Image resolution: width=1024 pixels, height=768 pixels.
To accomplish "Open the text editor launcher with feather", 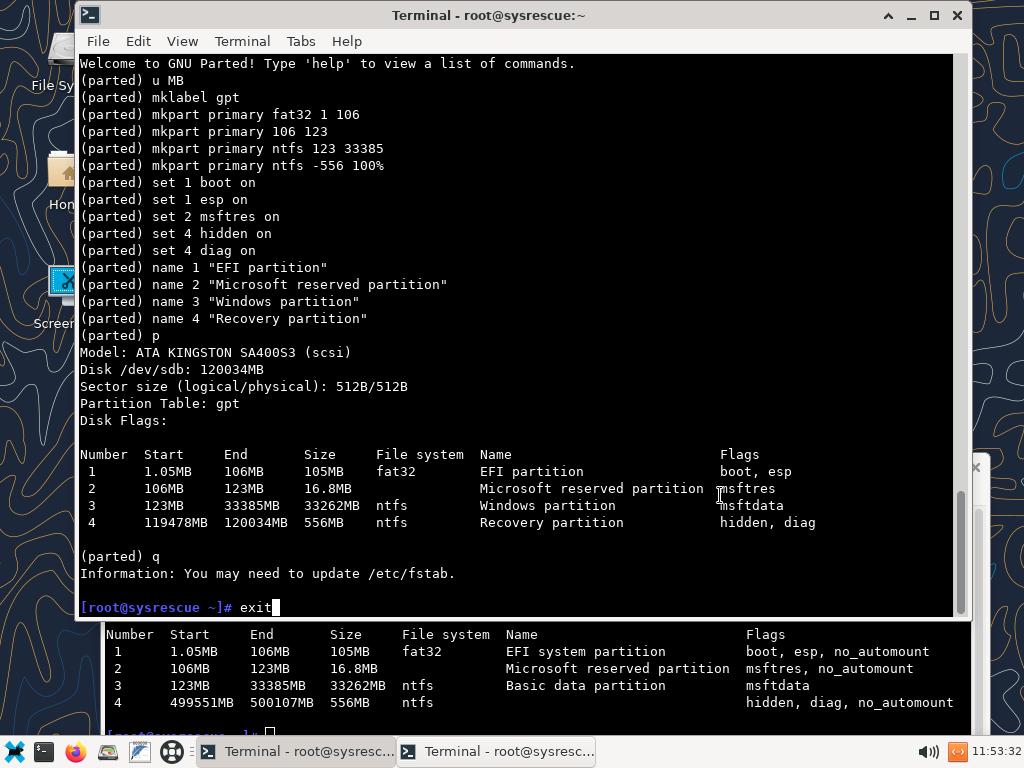I will tap(139, 752).
